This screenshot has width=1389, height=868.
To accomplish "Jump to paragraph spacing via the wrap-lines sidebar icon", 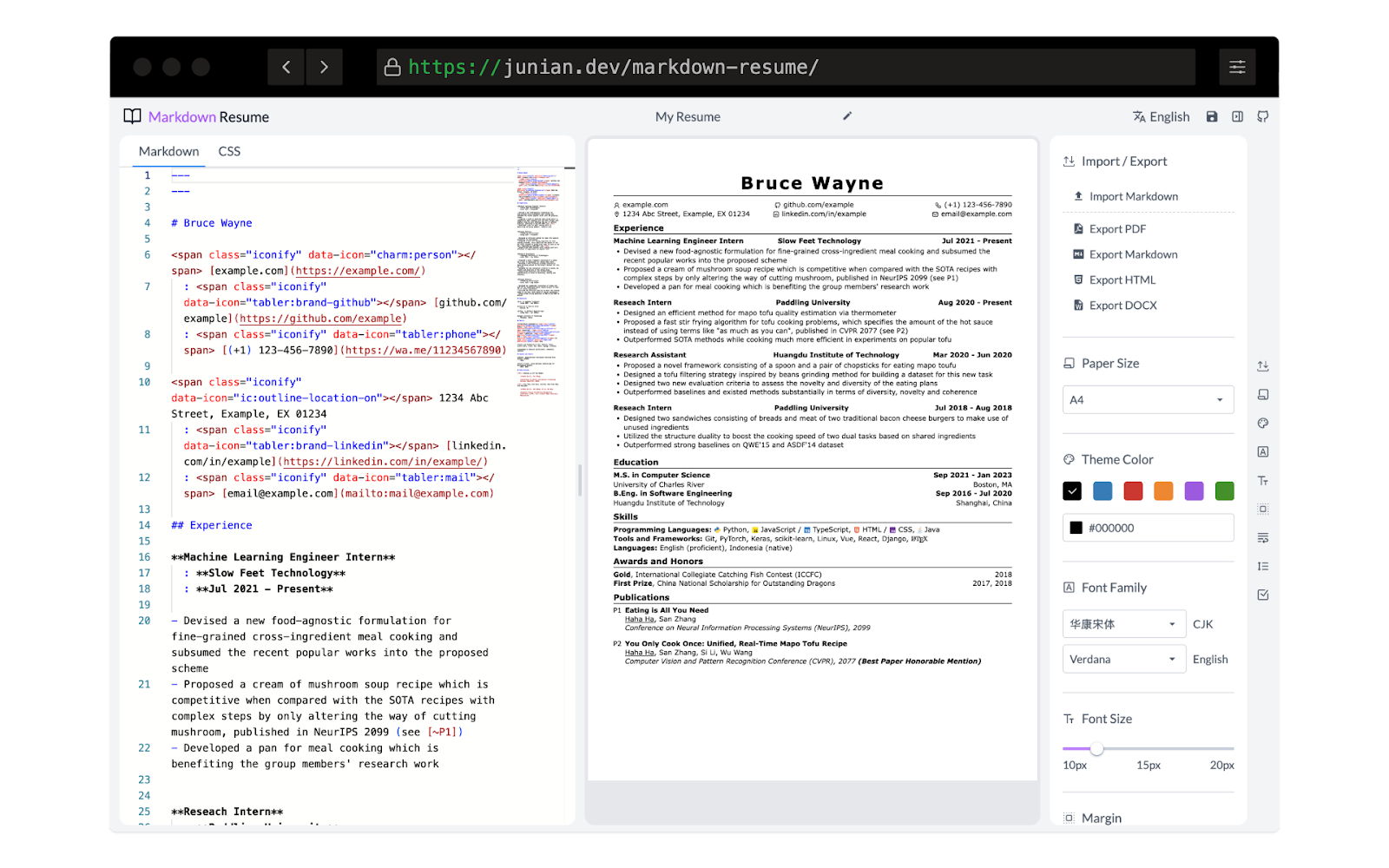I will click(x=1263, y=538).
